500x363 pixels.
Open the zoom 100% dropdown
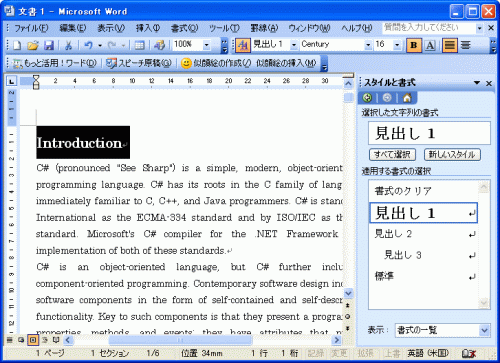click(207, 45)
